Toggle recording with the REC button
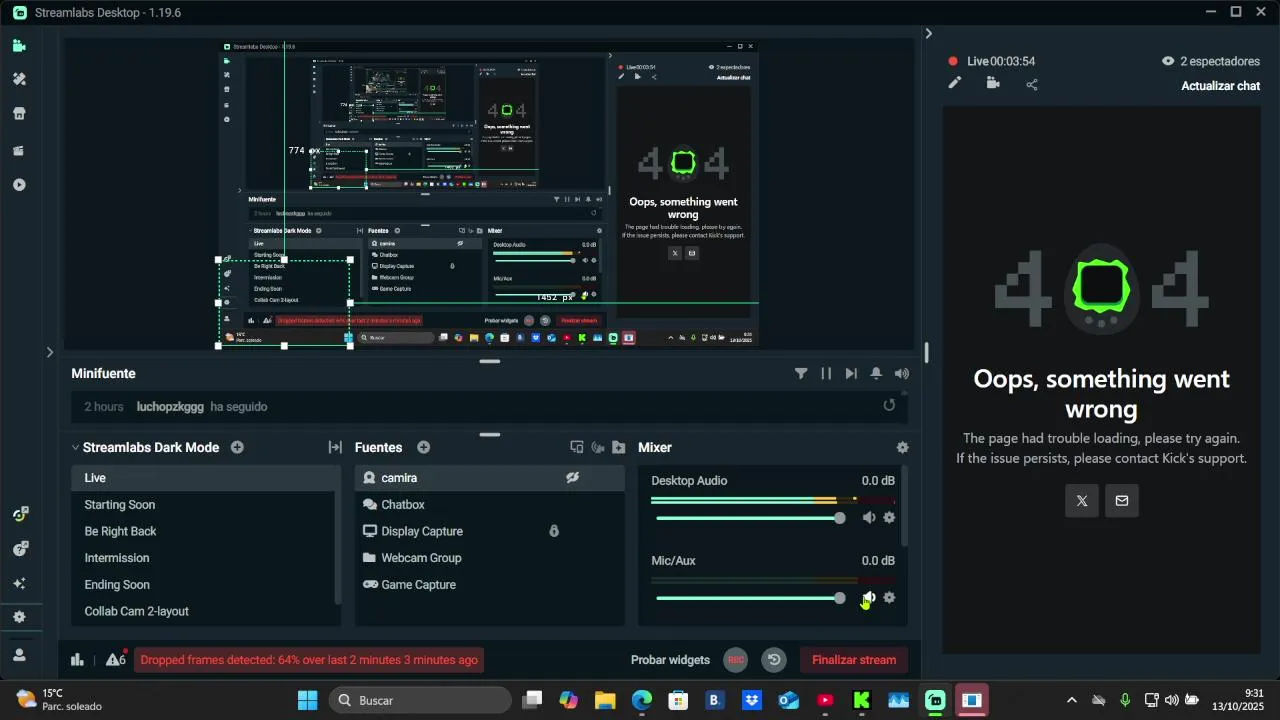Image resolution: width=1280 pixels, height=720 pixels. point(735,660)
